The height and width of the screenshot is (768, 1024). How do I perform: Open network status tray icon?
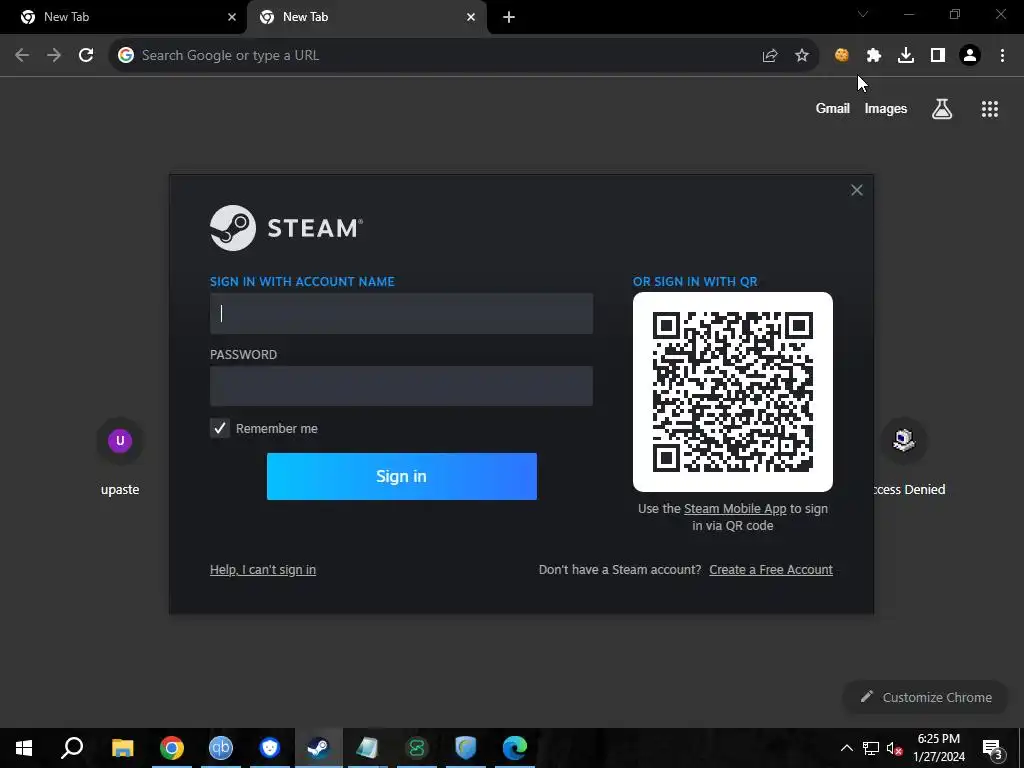tap(871, 748)
